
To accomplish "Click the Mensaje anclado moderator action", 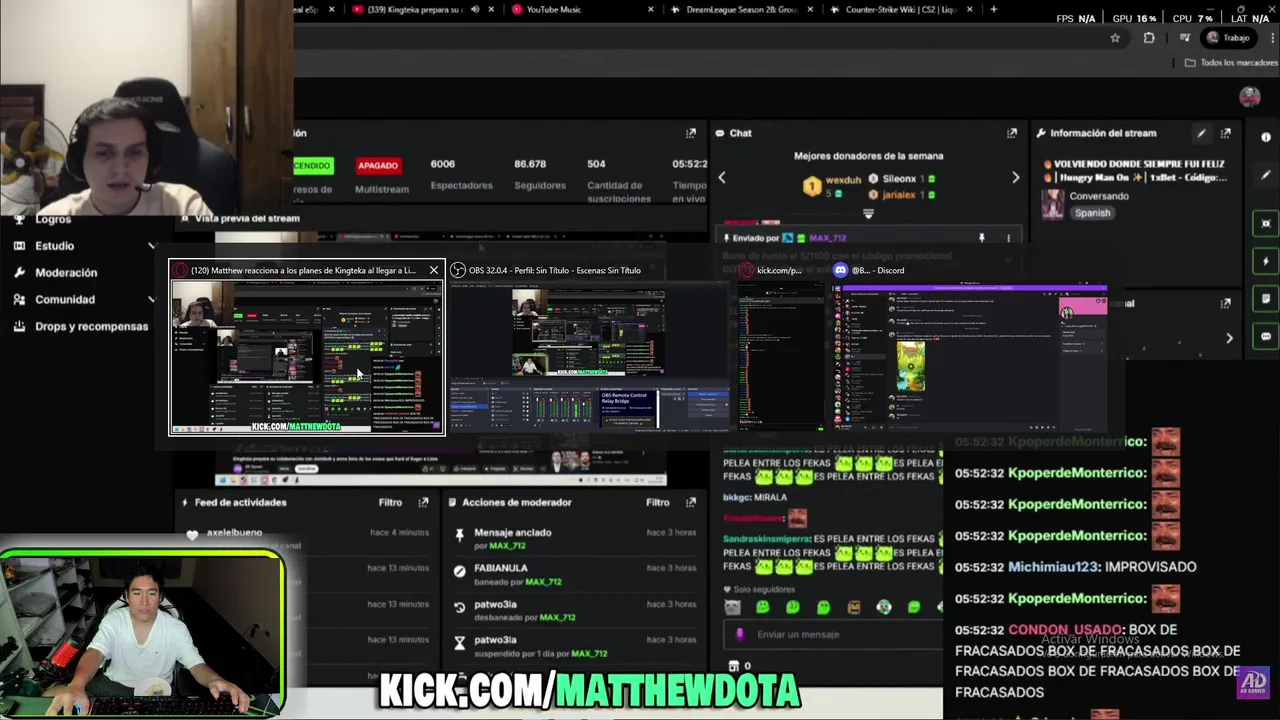I will [x=574, y=539].
